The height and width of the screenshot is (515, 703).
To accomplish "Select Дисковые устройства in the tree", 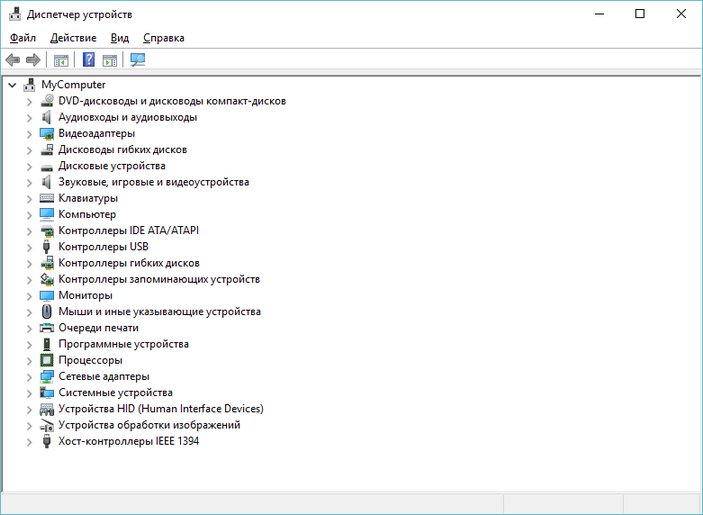I will 112,166.
